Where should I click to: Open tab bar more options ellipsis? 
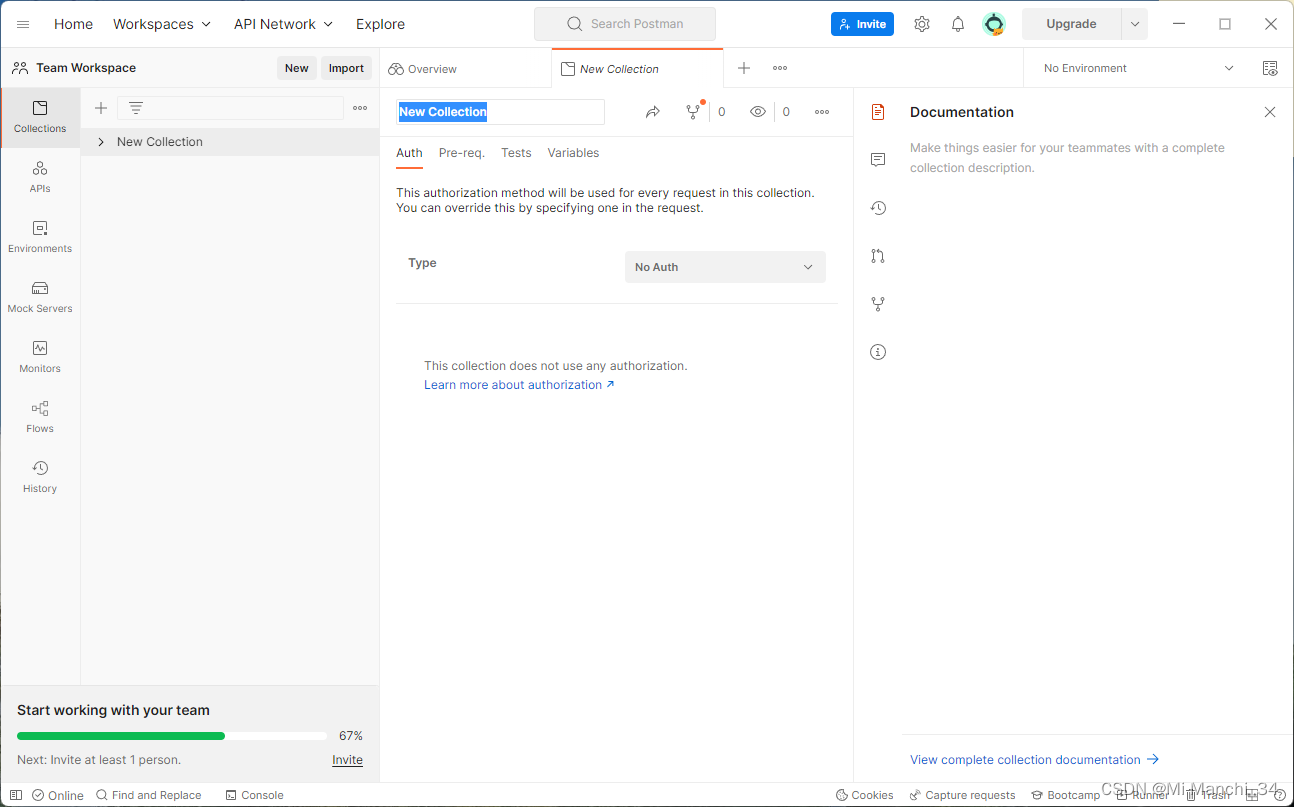[x=780, y=68]
